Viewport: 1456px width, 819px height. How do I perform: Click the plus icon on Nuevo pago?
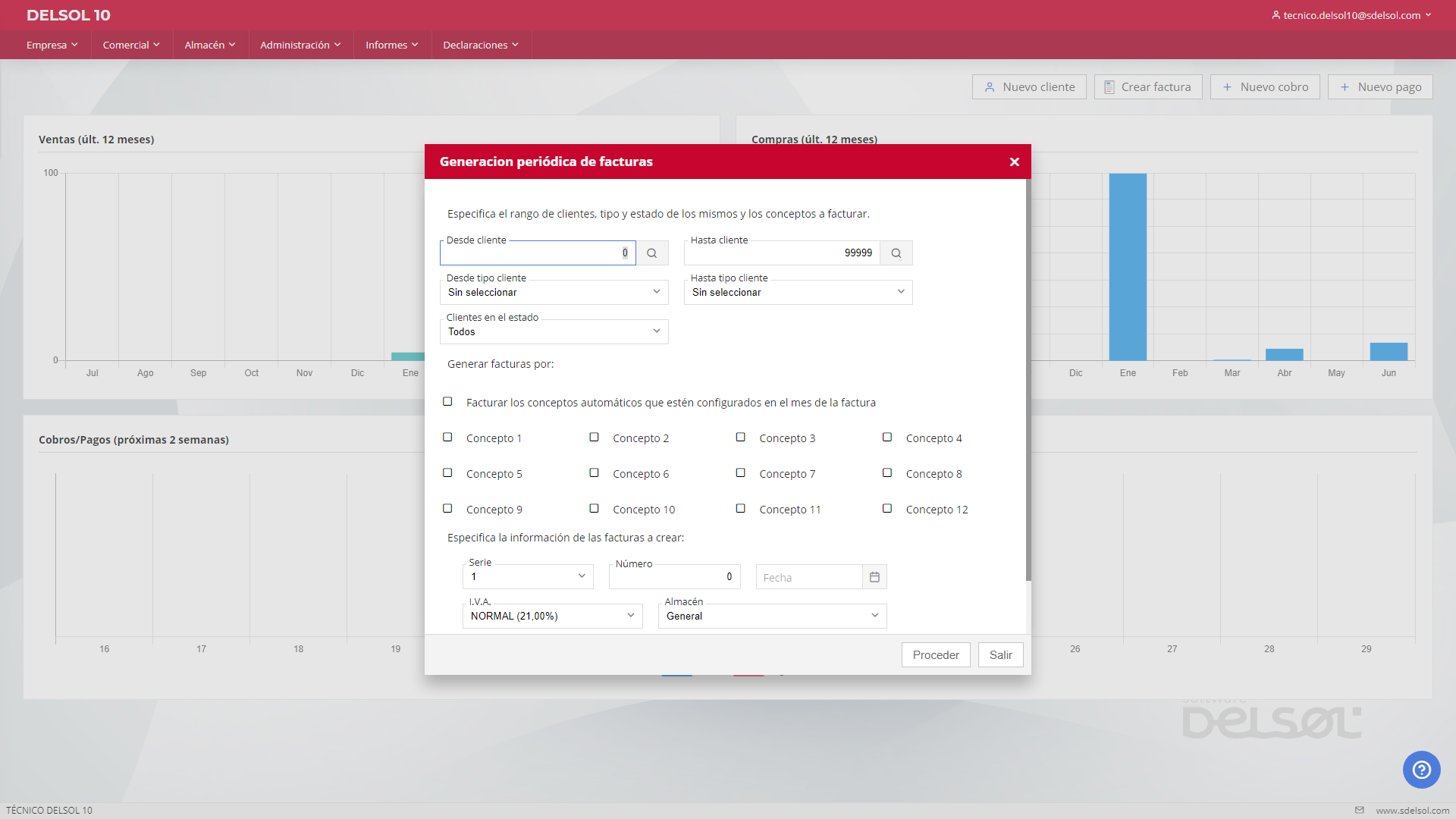[x=1345, y=87]
